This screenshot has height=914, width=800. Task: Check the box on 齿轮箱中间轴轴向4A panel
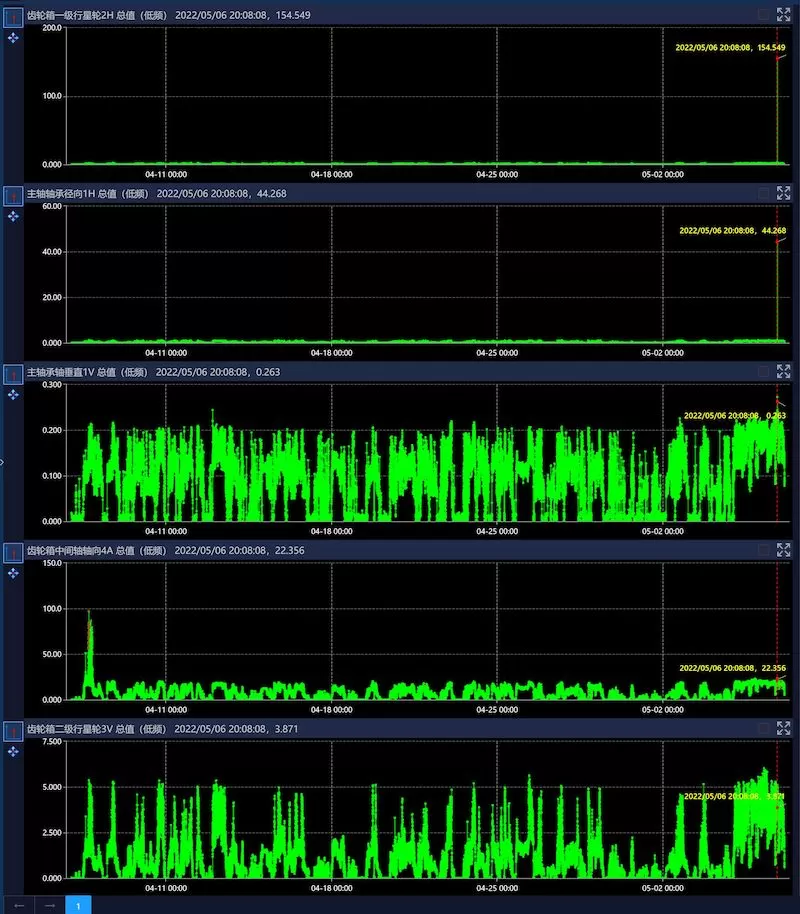click(x=764, y=550)
